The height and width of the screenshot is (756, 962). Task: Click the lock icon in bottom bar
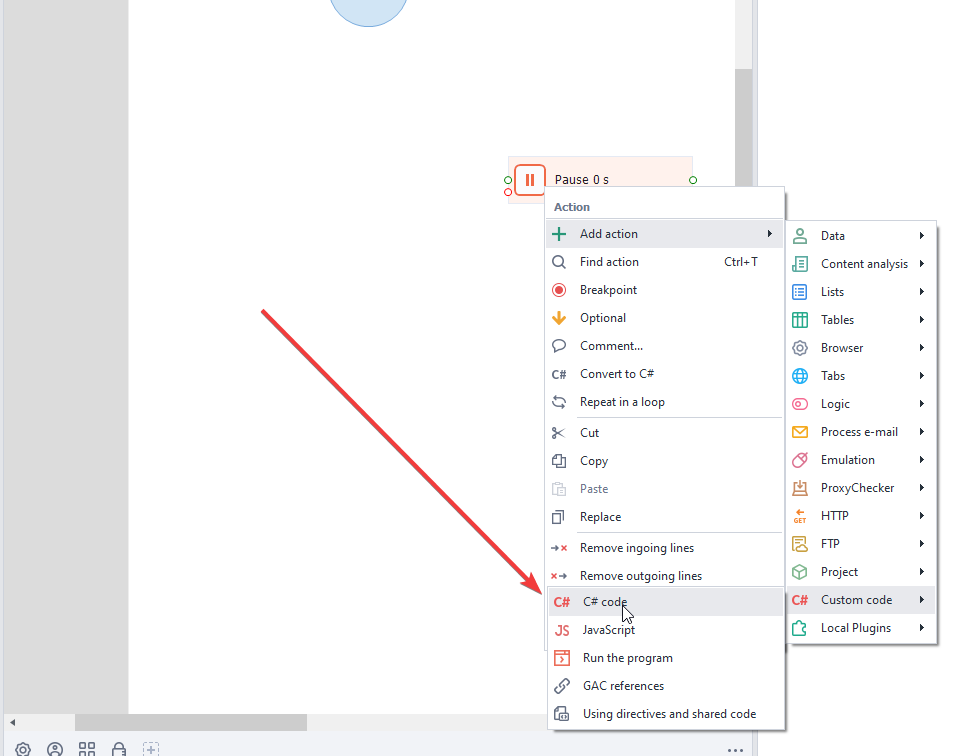pyautogui.click(x=119, y=749)
